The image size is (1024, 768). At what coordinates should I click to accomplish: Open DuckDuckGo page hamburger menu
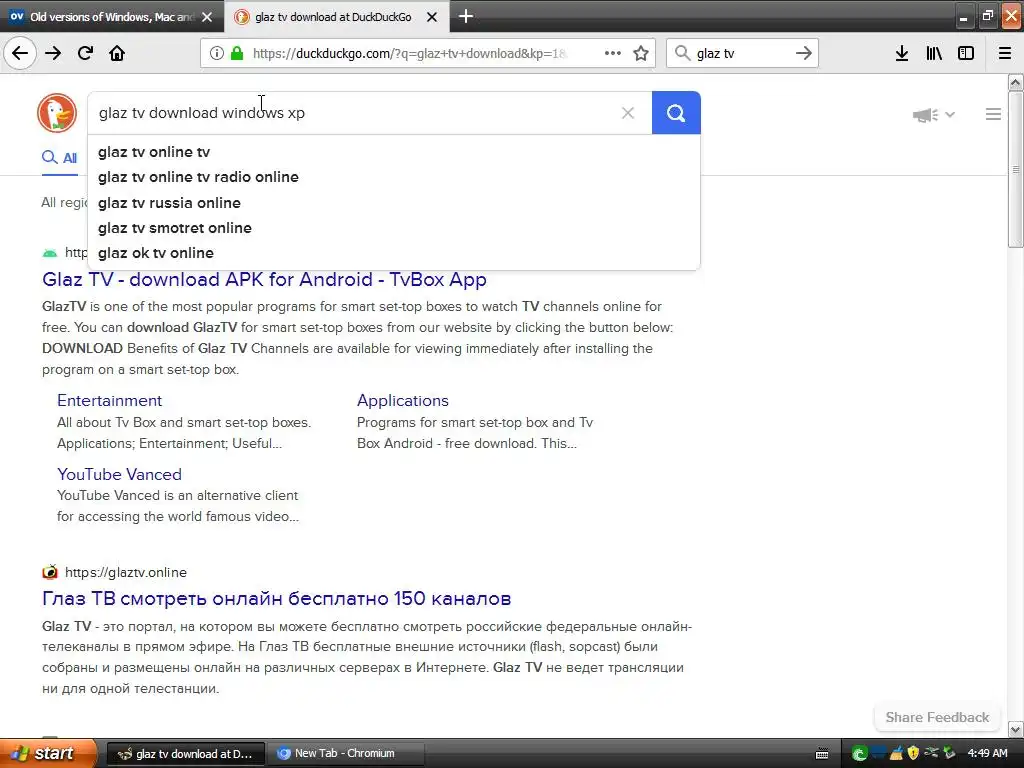point(993,114)
